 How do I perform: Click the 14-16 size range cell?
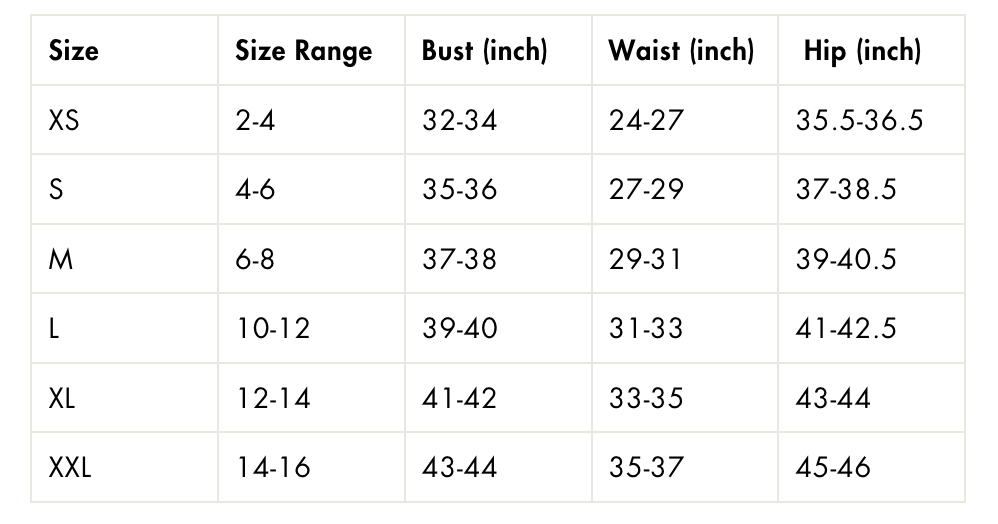click(x=273, y=467)
